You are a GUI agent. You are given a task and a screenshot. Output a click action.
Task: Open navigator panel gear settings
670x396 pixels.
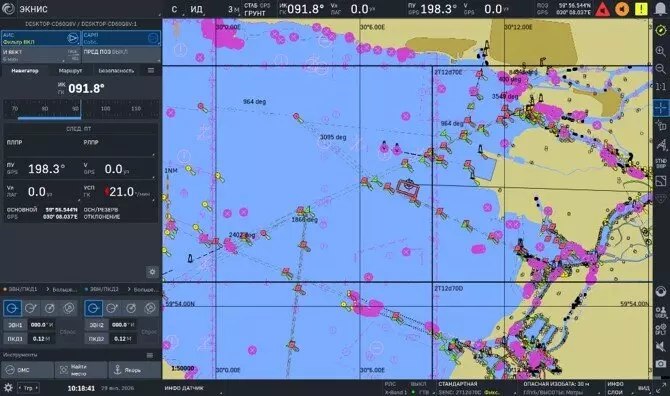click(x=152, y=272)
